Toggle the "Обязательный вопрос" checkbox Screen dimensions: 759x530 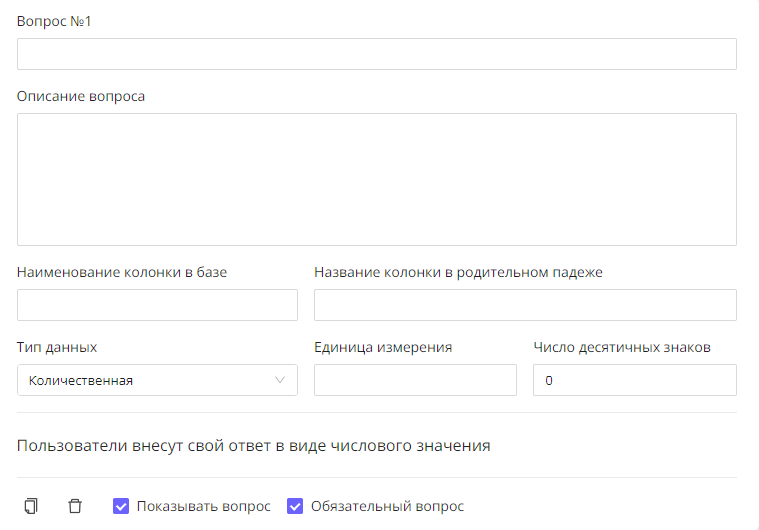coord(295,506)
